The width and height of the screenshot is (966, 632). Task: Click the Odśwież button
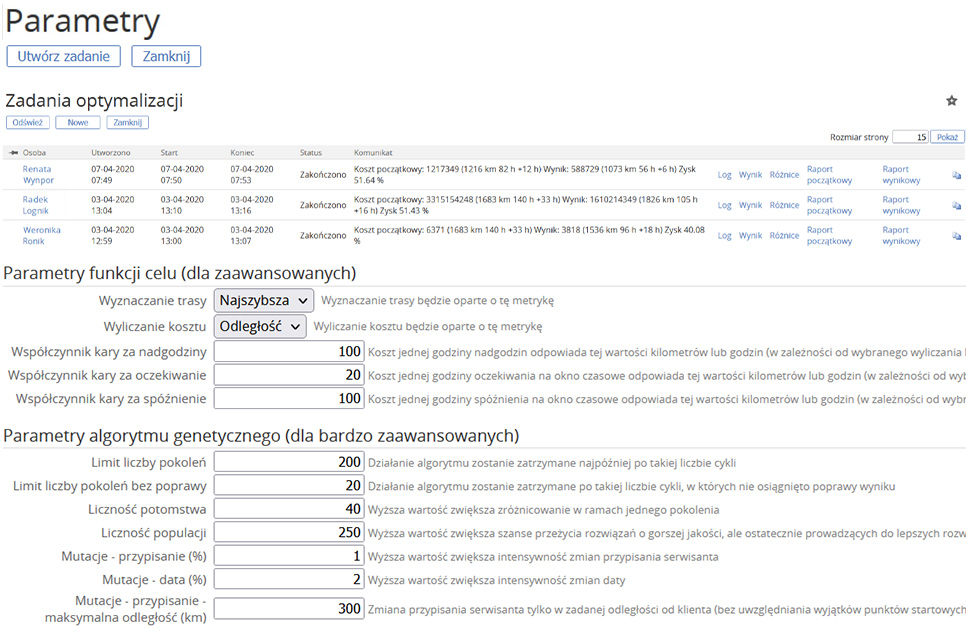click(x=27, y=122)
